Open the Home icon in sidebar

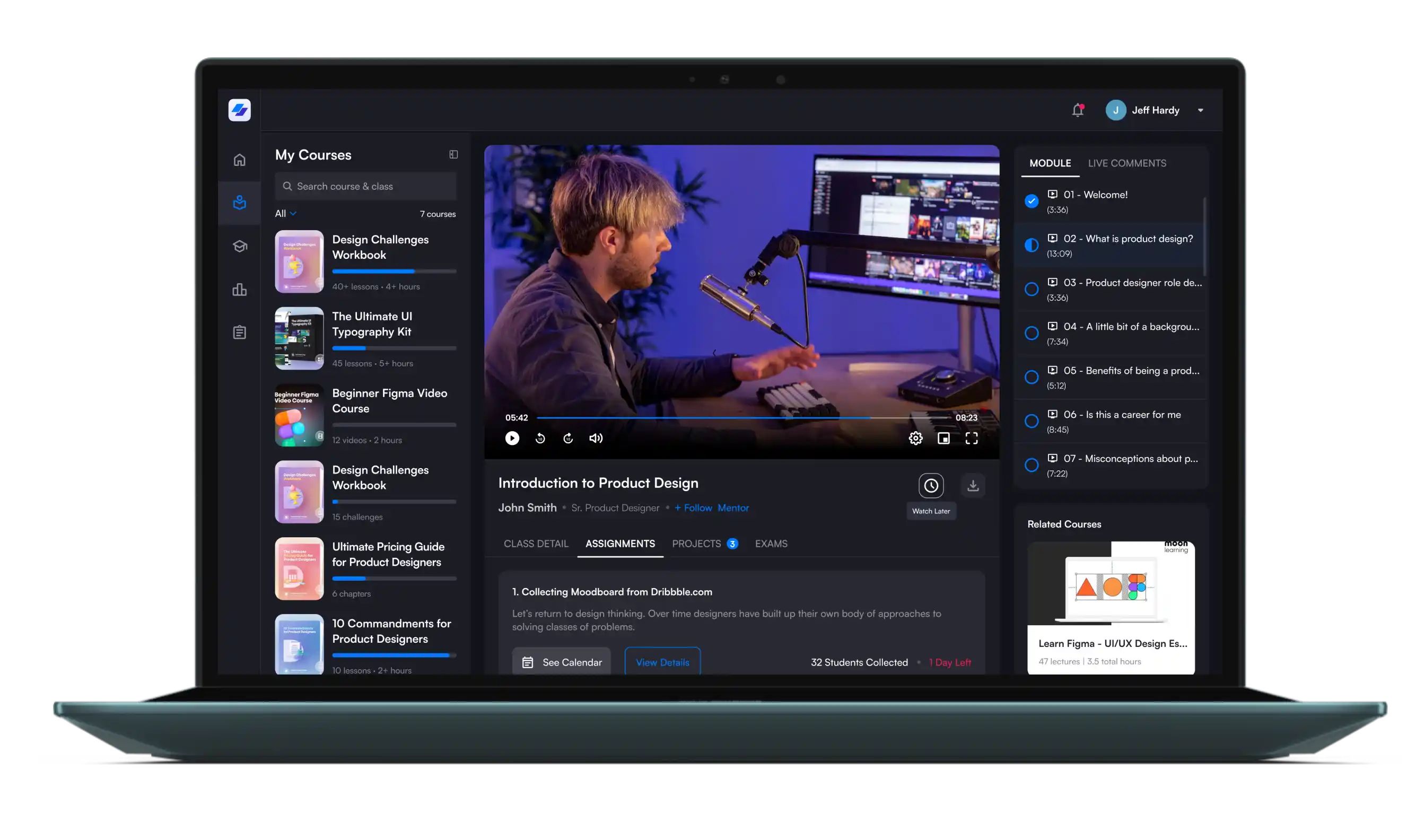point(239,160)
